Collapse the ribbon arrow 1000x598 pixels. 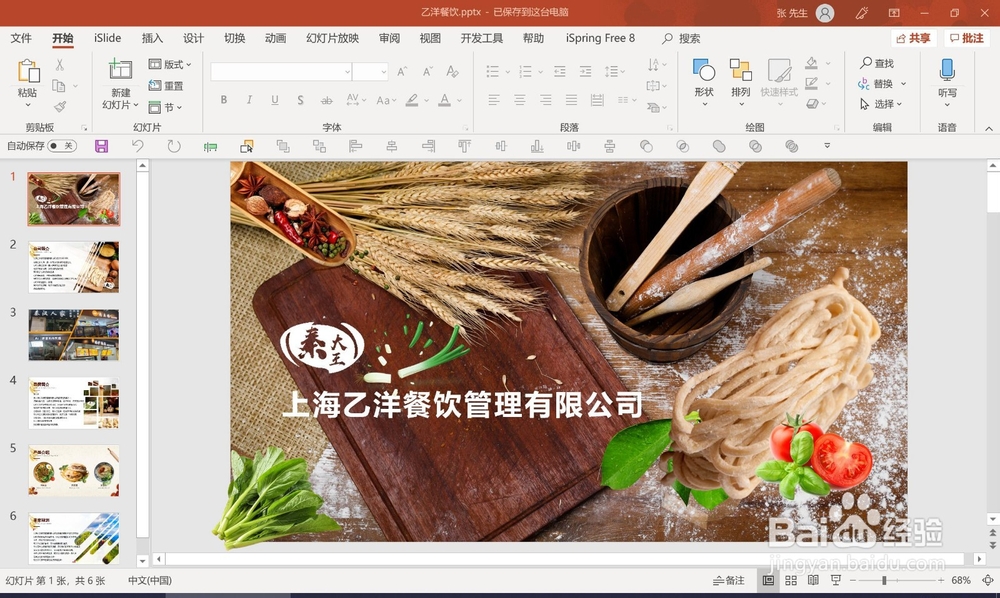click(989, 128)
